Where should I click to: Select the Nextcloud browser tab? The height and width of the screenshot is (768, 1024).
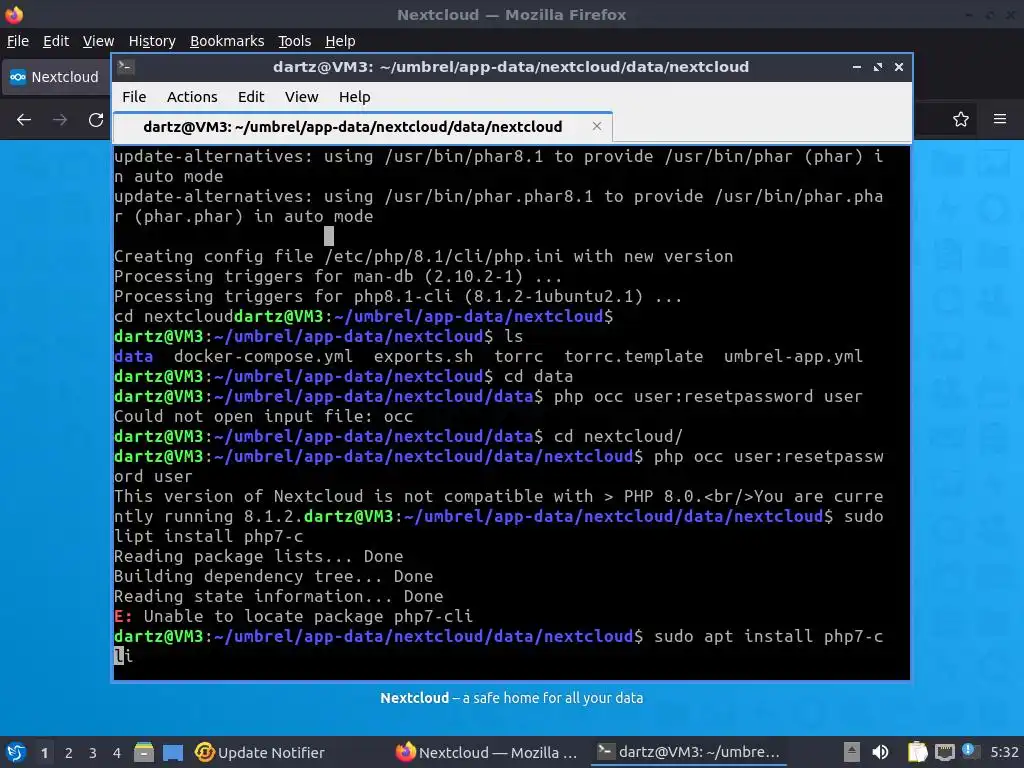[56, 77]
